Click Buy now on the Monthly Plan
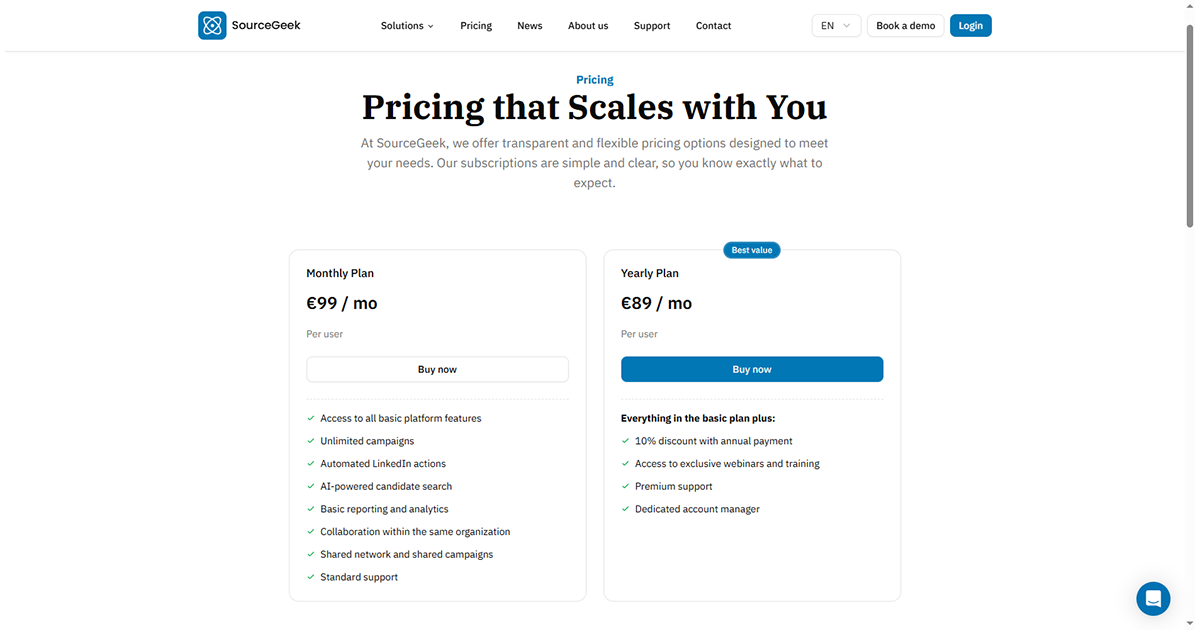1200x630 pixels. tap(437, 369)
